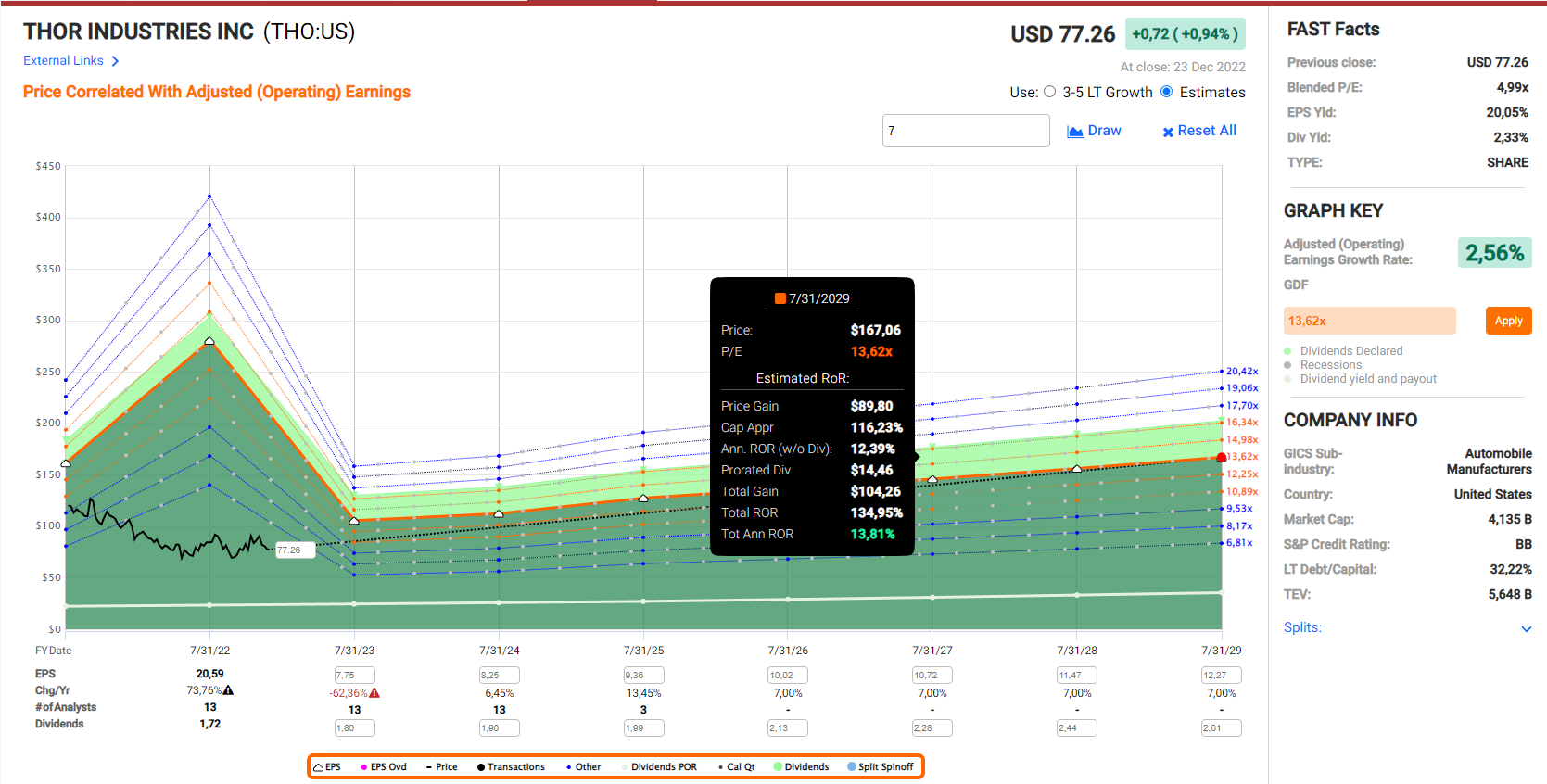Click the +0,72 (+0,94%) price change badge
Screen dimensions: 1547x784
pyautogui.click(x=1185, y=34)
